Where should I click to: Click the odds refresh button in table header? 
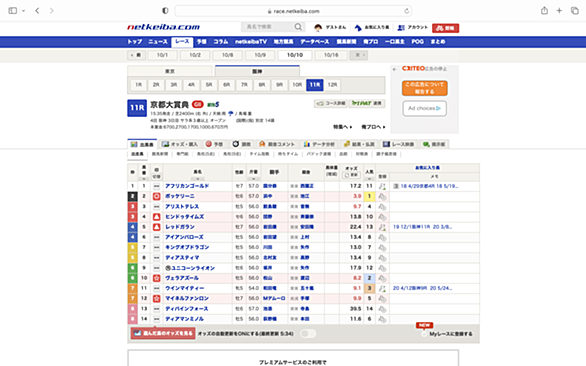[x=351, y=175]
